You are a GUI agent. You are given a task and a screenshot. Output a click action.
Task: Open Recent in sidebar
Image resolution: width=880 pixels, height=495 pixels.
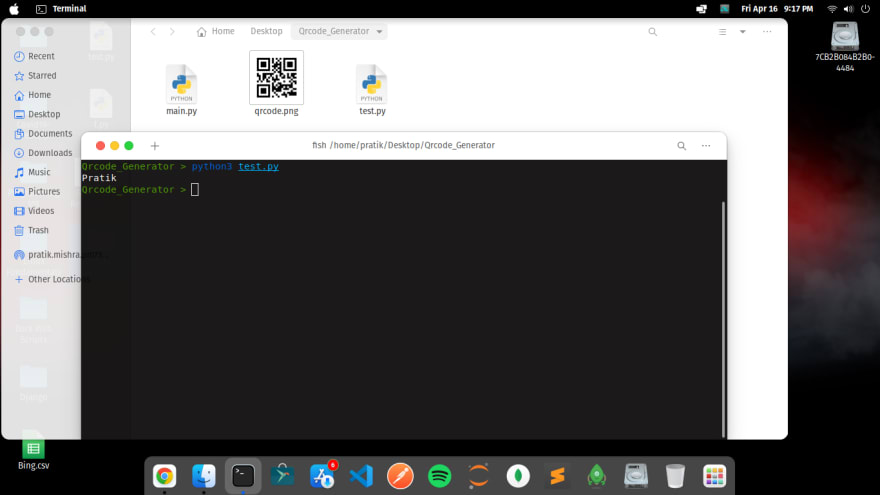pyautogui.click(x=35, y=56)
